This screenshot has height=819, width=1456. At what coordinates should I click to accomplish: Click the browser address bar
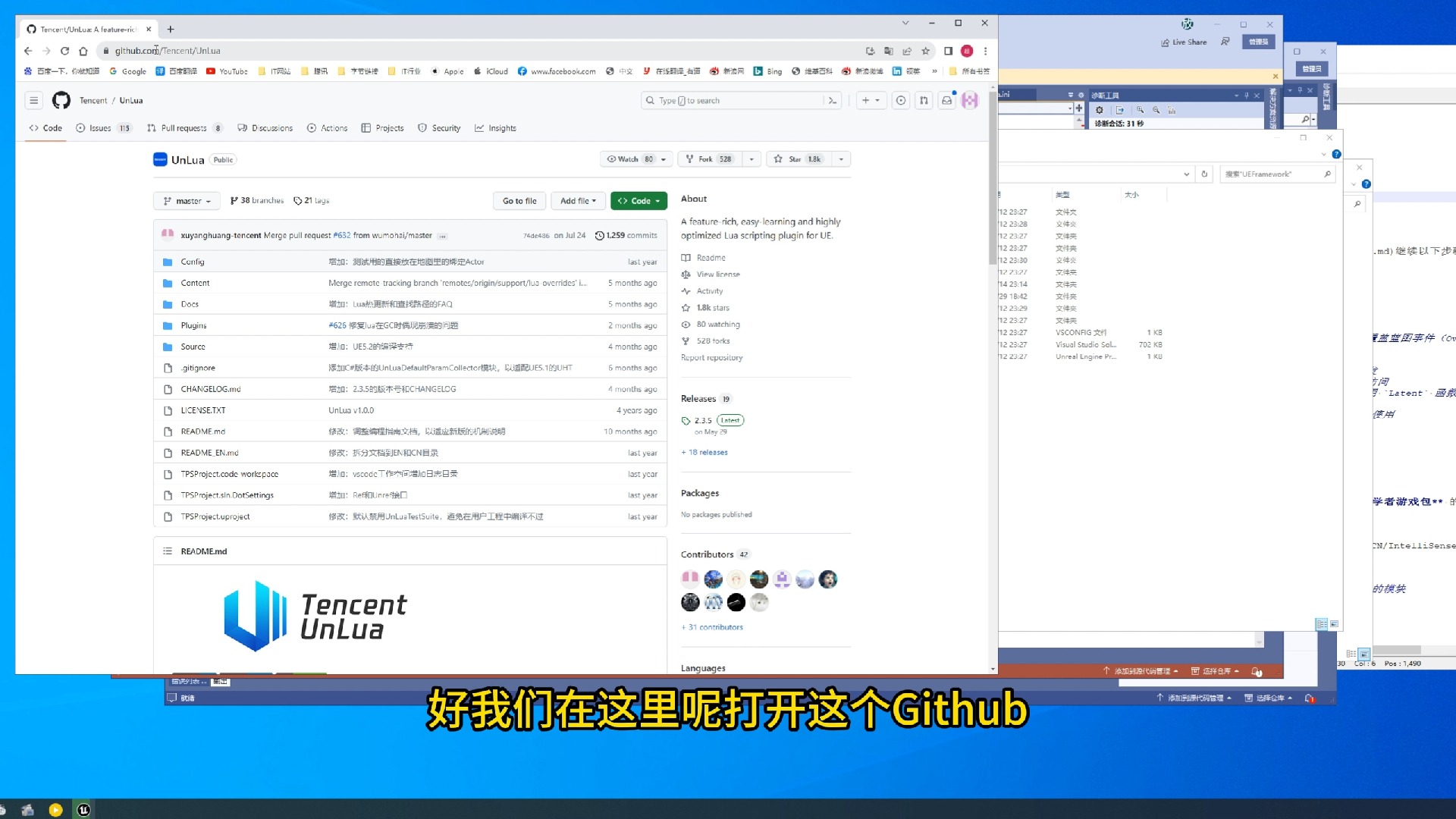pos(485,51)
